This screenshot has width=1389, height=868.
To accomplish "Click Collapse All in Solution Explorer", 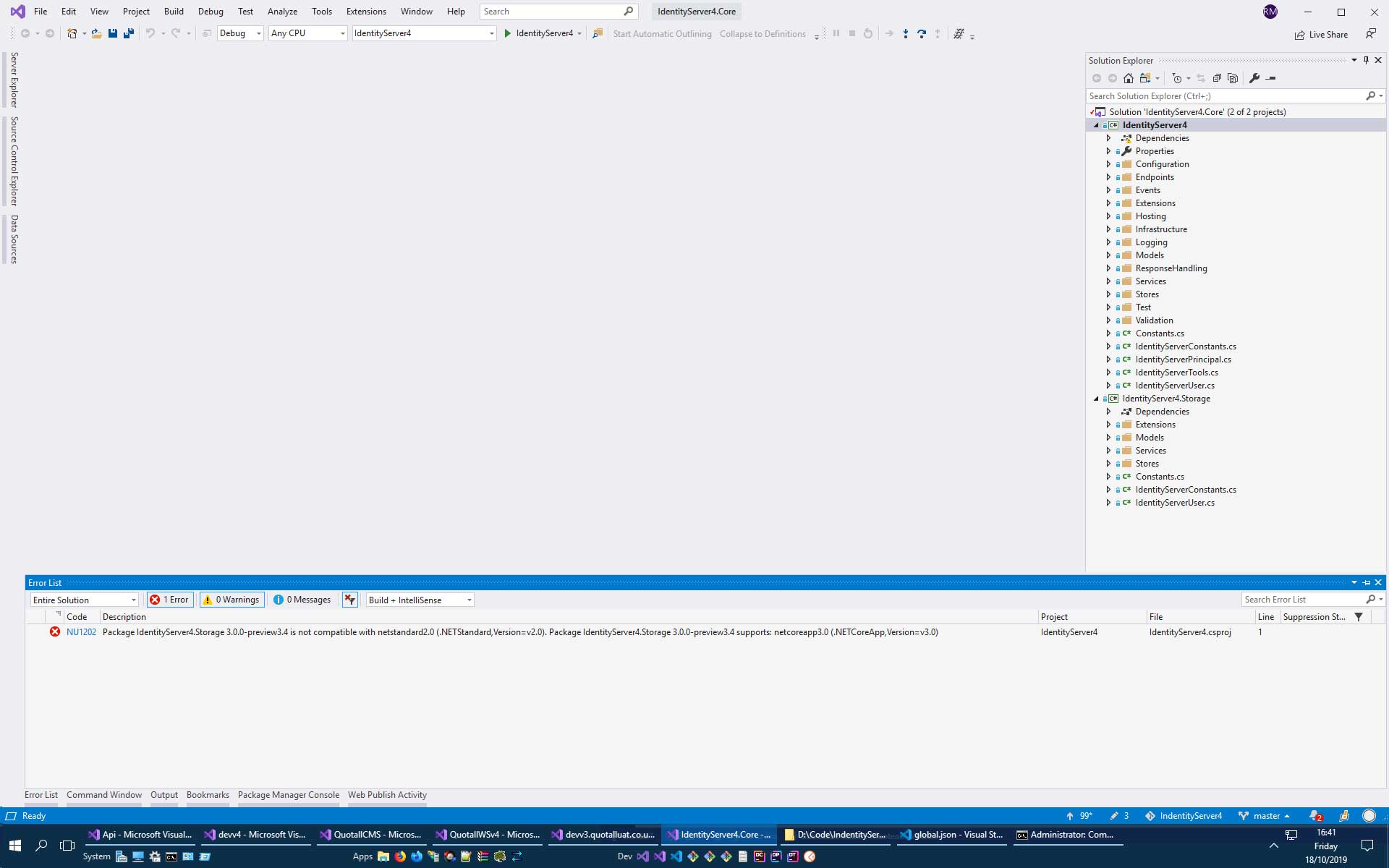I will point(1217,78).
